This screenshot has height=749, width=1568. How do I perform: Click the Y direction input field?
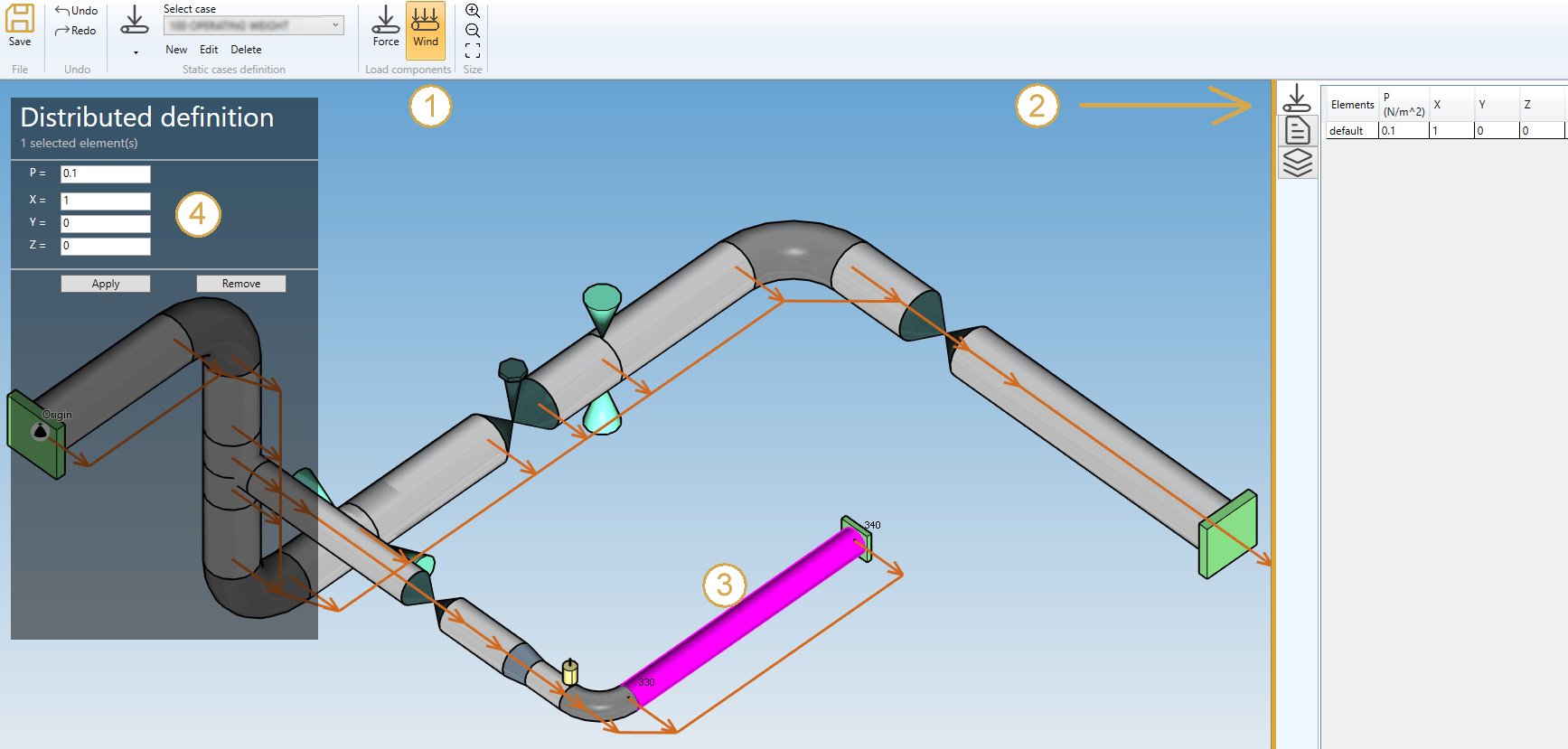(x=106, y=223)
